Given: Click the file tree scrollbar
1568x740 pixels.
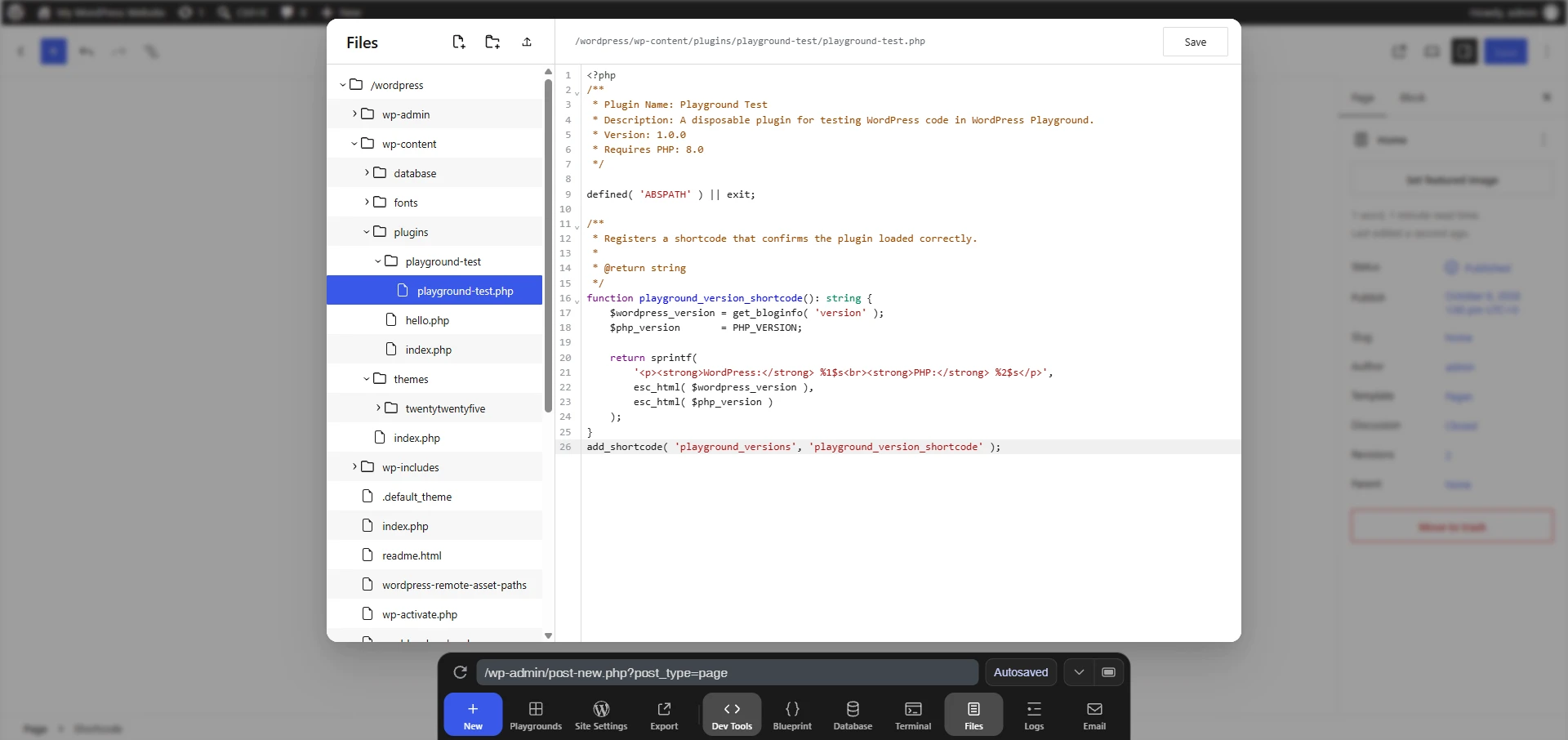Looking at the screenshot, I should 548,245.
